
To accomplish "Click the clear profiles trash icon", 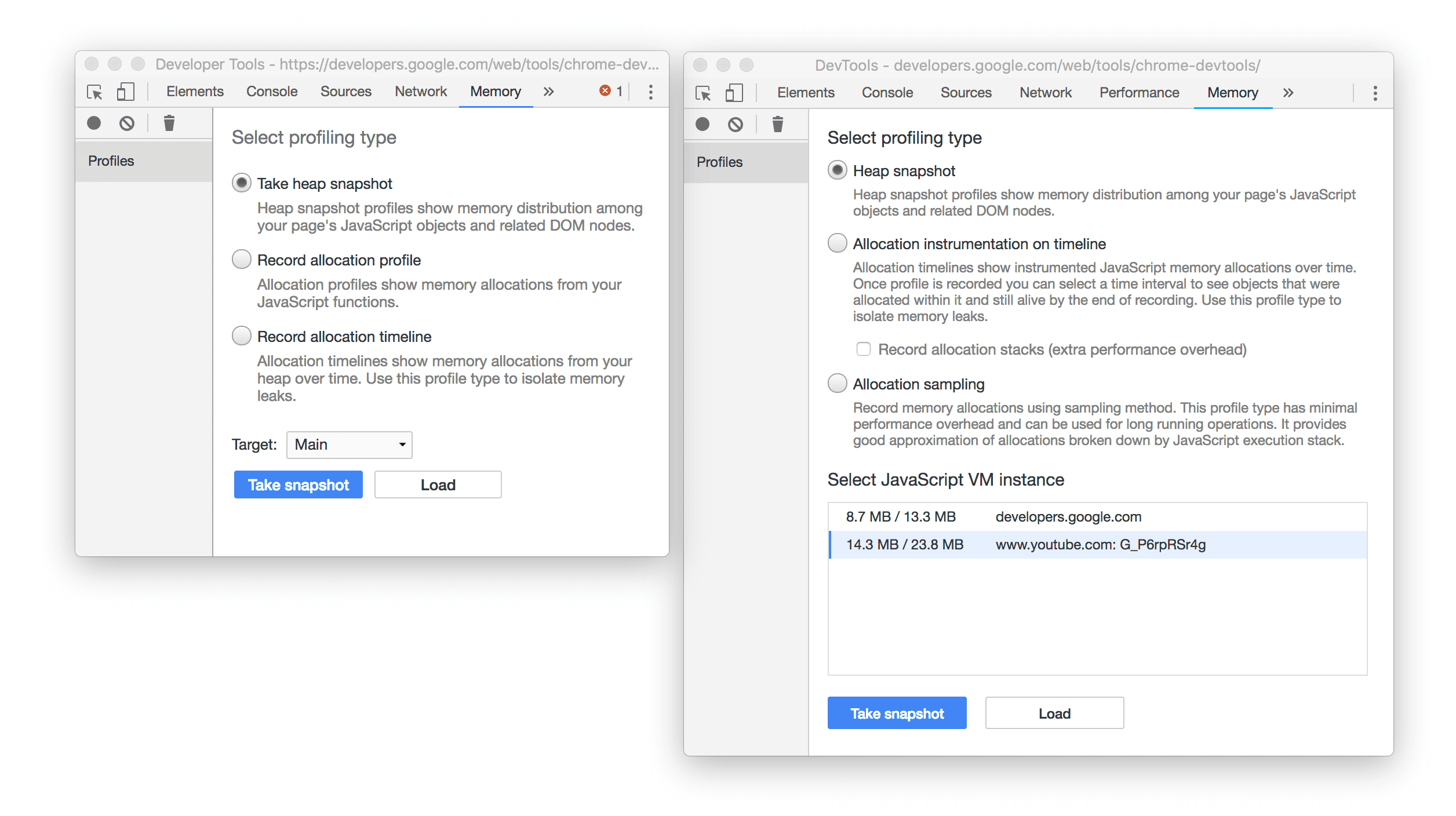I will pos(167,122).
